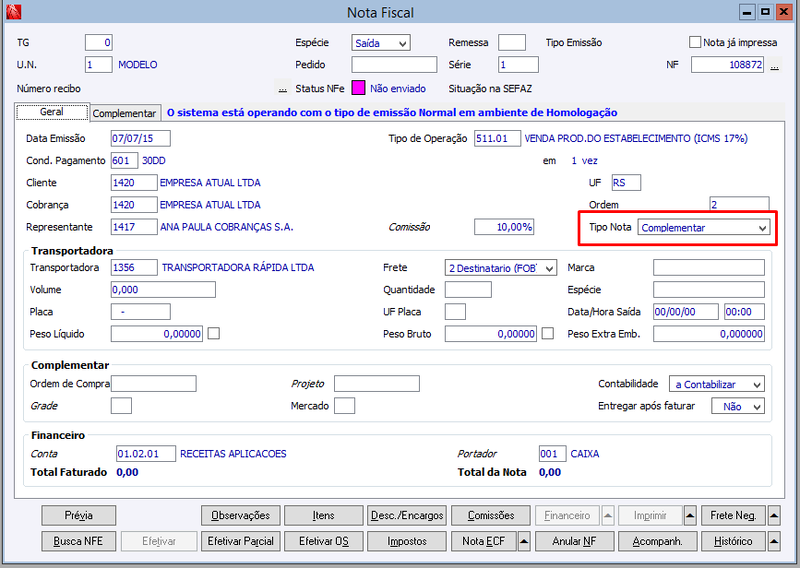Screen dimensions: 800x568
Task: Click the Marca input field
Action: [709, 267]
